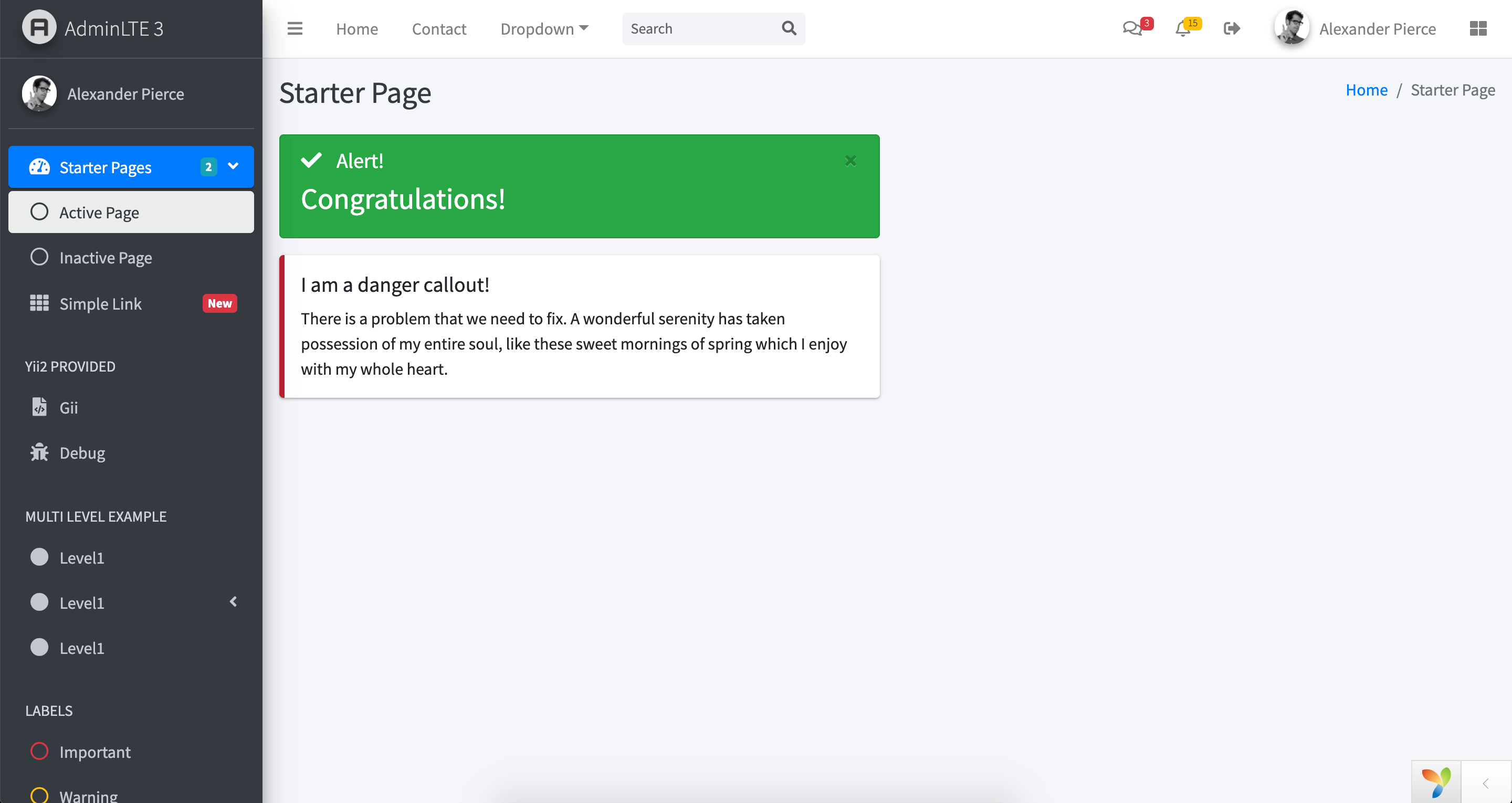Click the search magnifier icon

789,28
